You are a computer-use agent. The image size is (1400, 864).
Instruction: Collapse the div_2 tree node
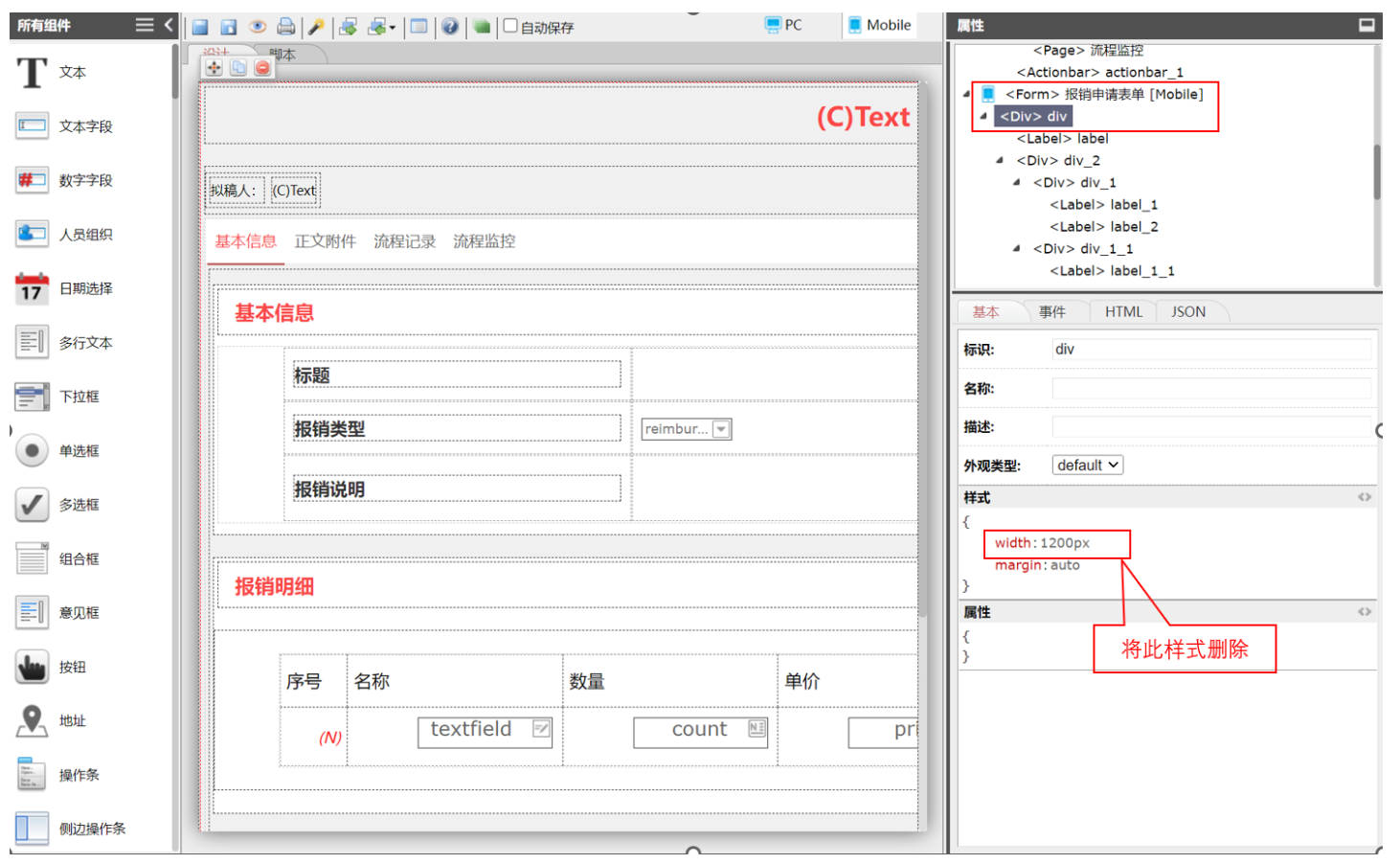(x=1000, y=160)
